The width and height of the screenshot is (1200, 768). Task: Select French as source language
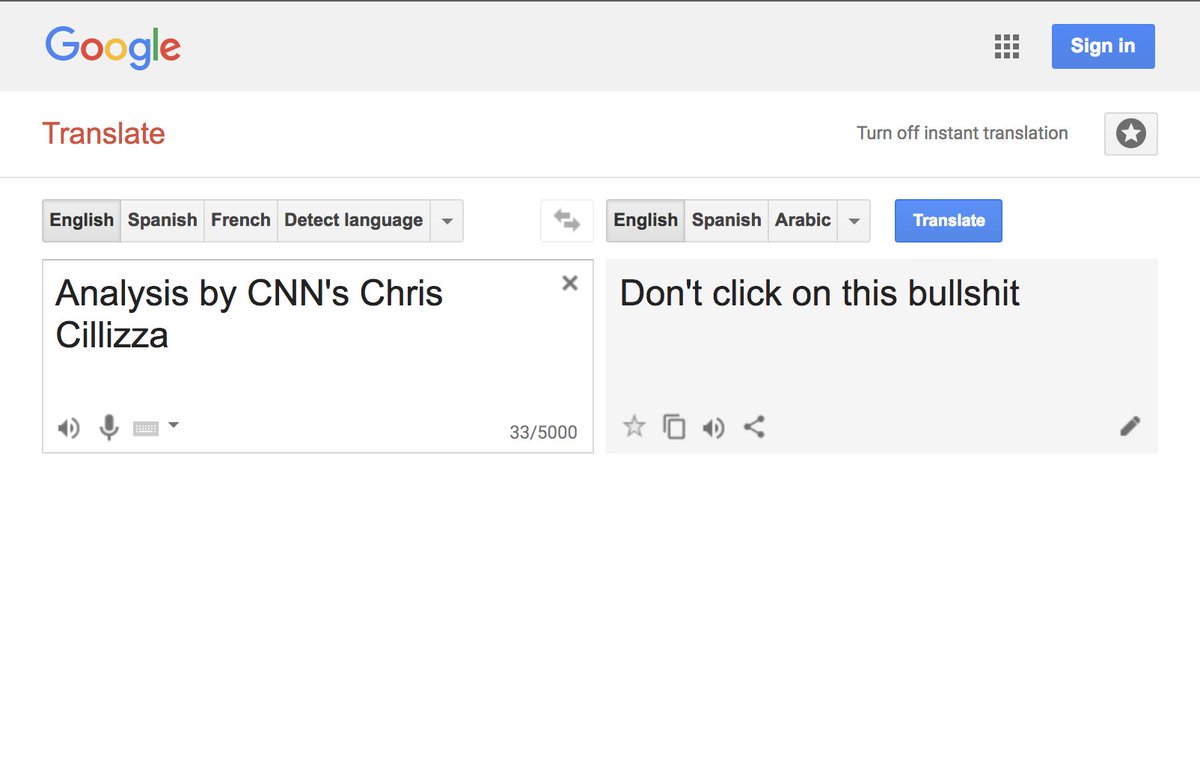click(241, 220)
